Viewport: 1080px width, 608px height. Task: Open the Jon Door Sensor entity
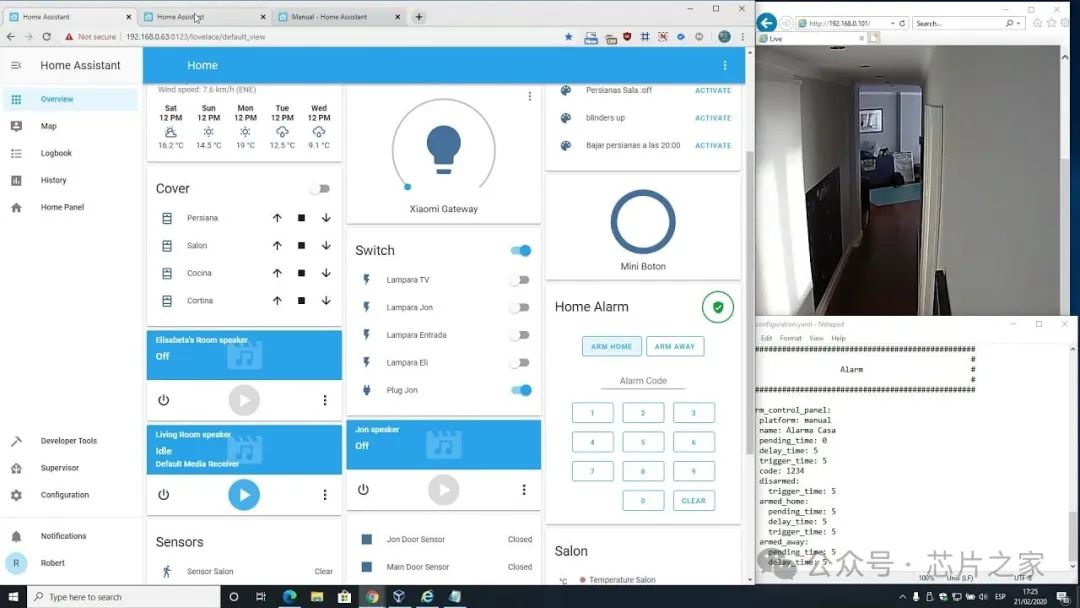[444, 539]
